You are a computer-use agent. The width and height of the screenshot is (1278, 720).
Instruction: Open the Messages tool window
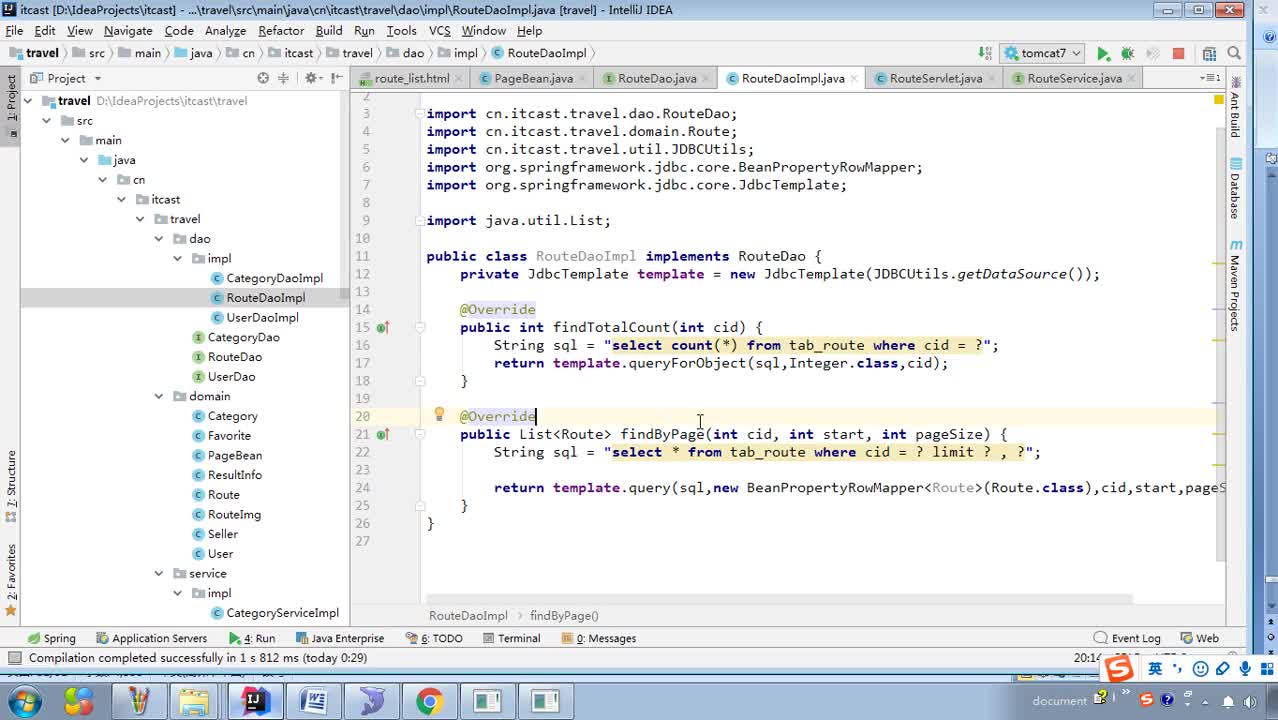[x=597, y=638]
